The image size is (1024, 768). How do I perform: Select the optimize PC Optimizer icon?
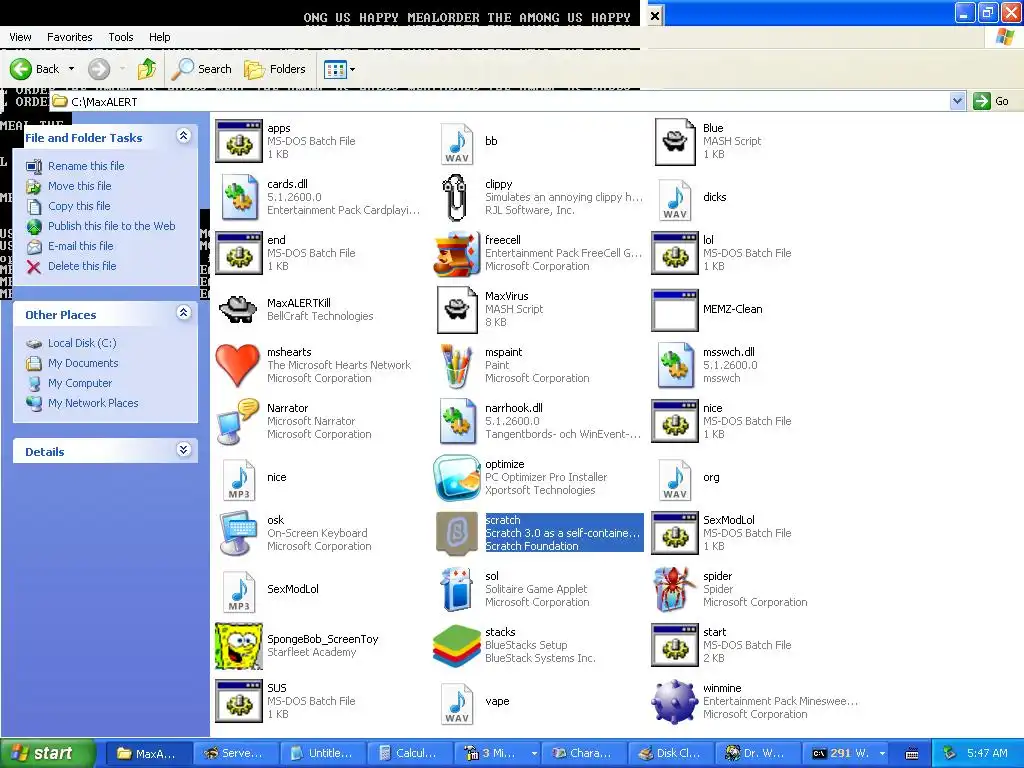click(456, 477)
